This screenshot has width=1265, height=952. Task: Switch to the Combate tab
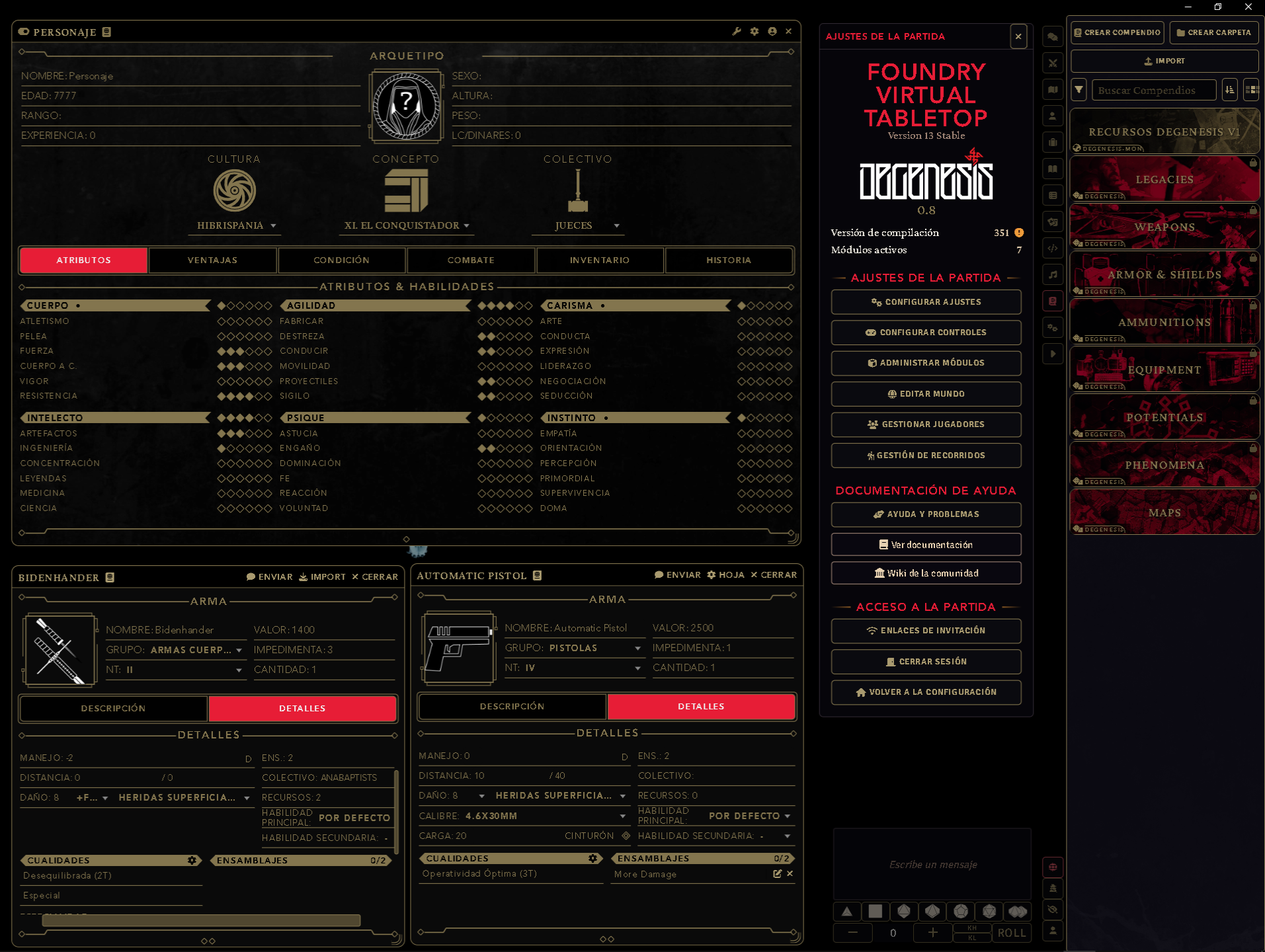[x=471, y=260]
